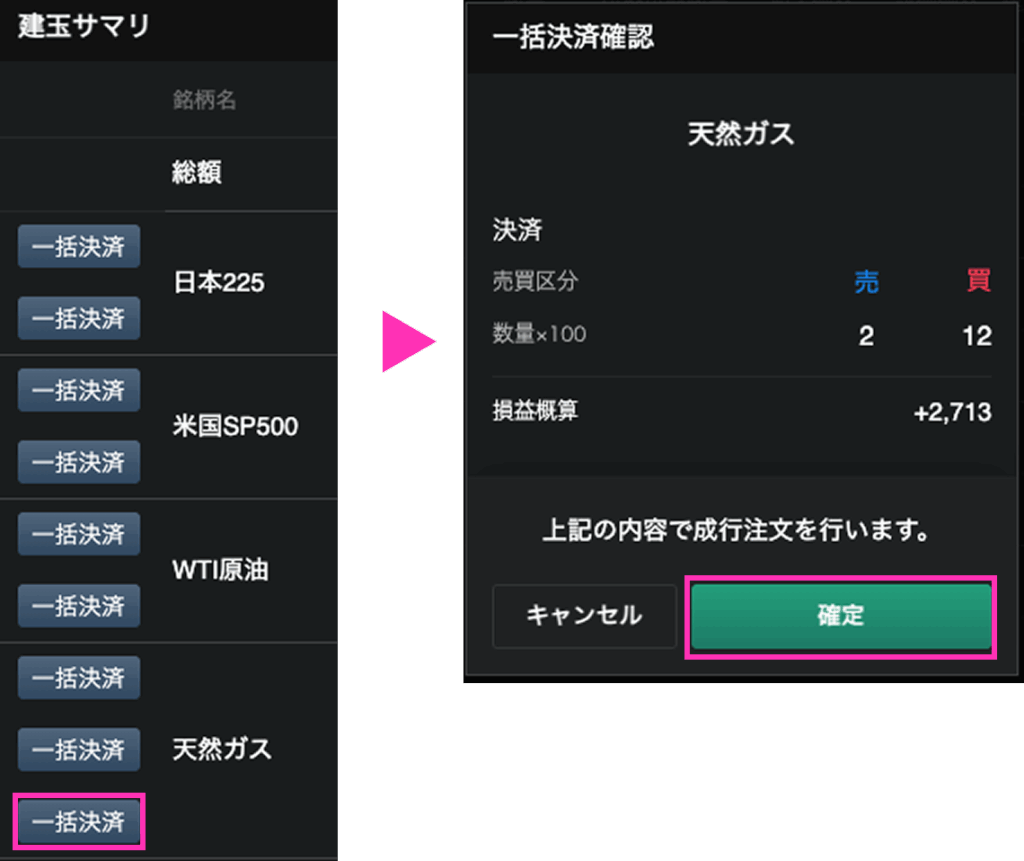
Task: Click the pink arrow between panels
Action: point(406,342)
